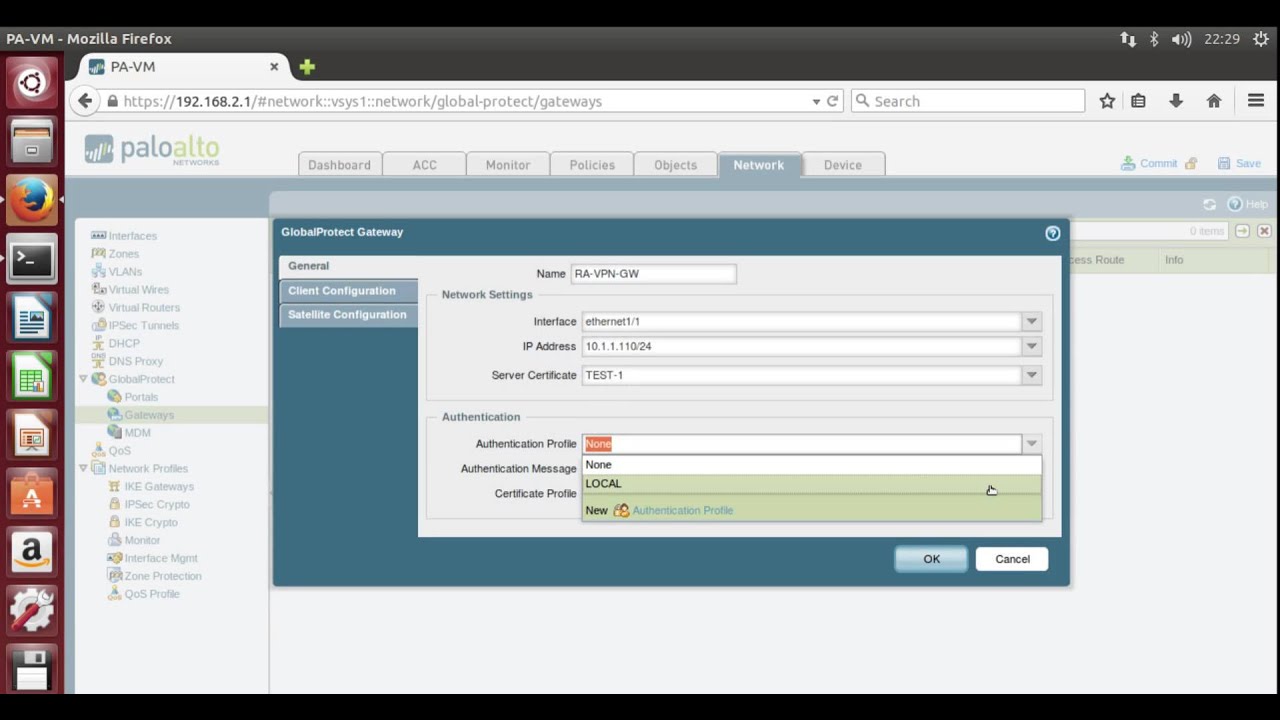Viewport: 1280px width, 720px height.
Task: Expand the Server Certificate dropdown arrow
Action: click(1031, 375)
